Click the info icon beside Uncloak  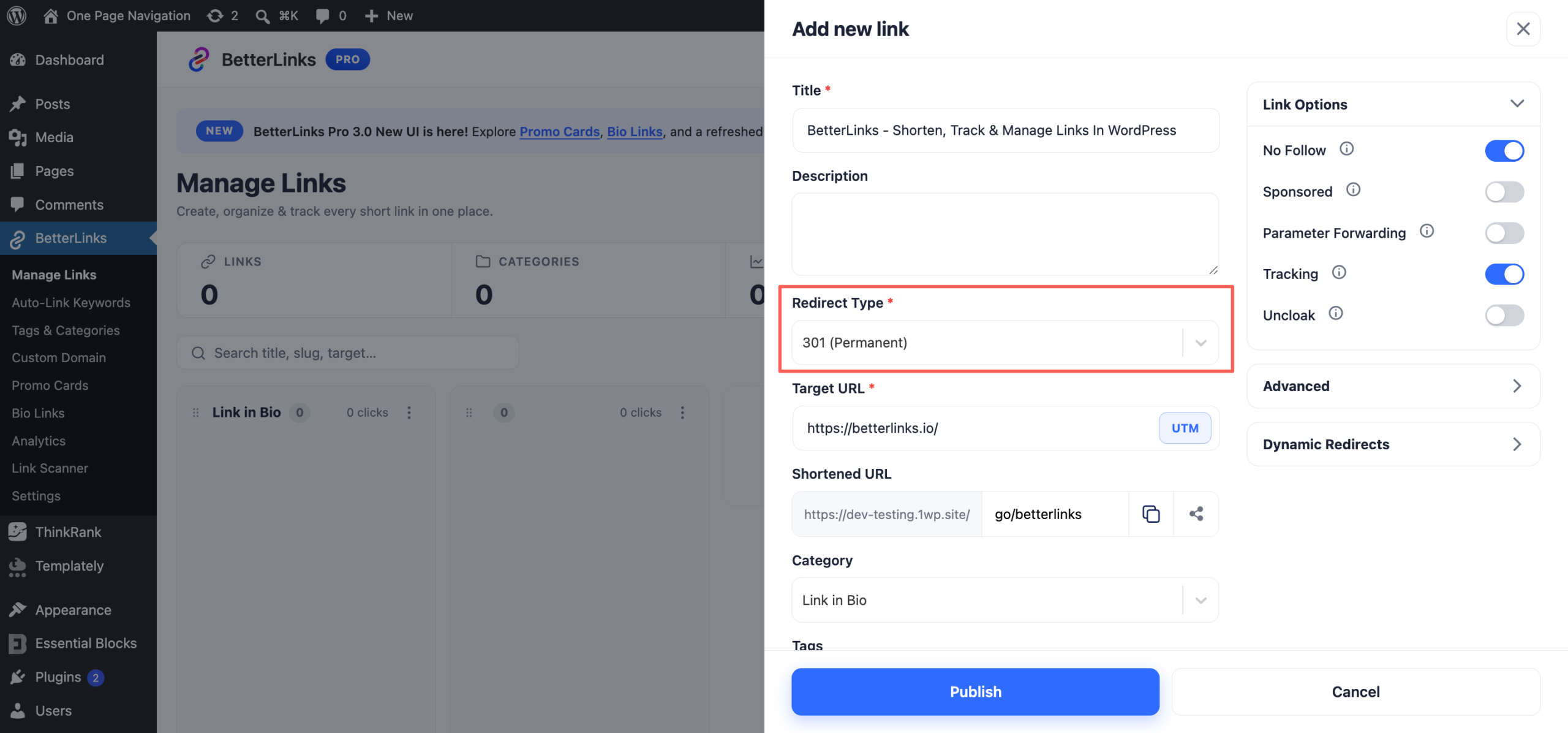pyautogui.click(x=1336, y=313)
